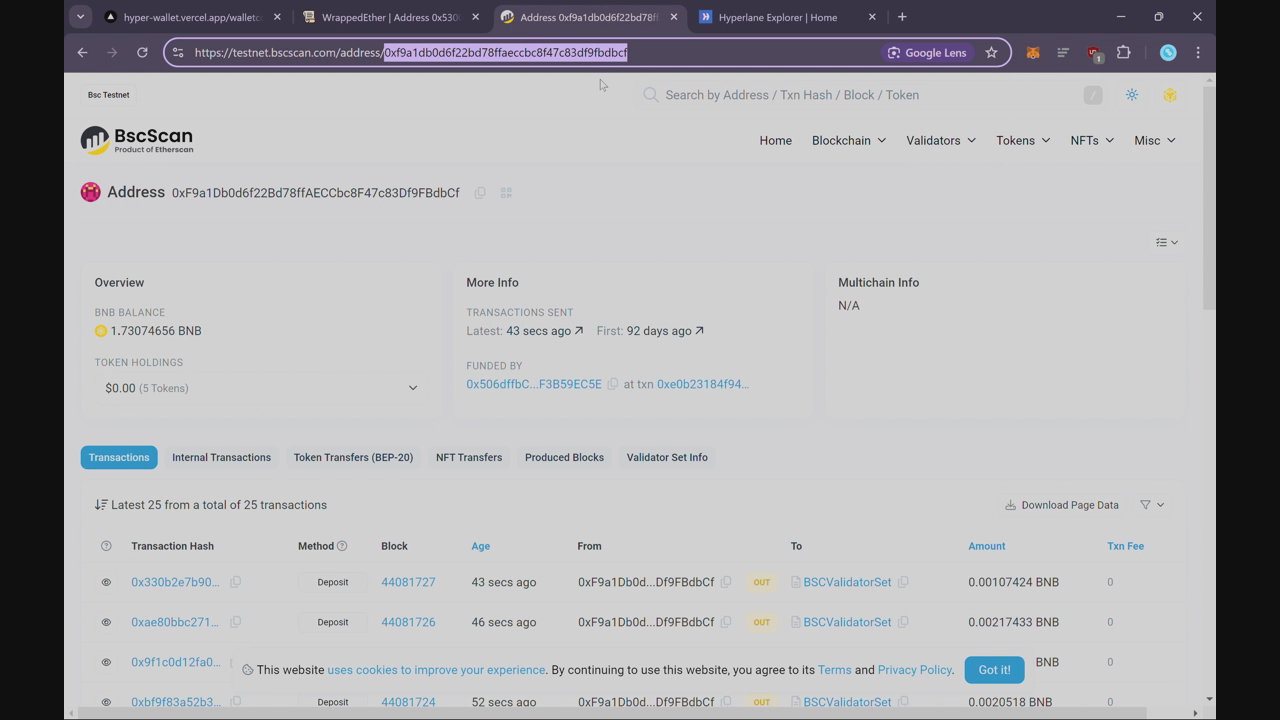Open the Misc nav dropdown
Screen dimensions: 1280x720
(x=1155, y=141)
